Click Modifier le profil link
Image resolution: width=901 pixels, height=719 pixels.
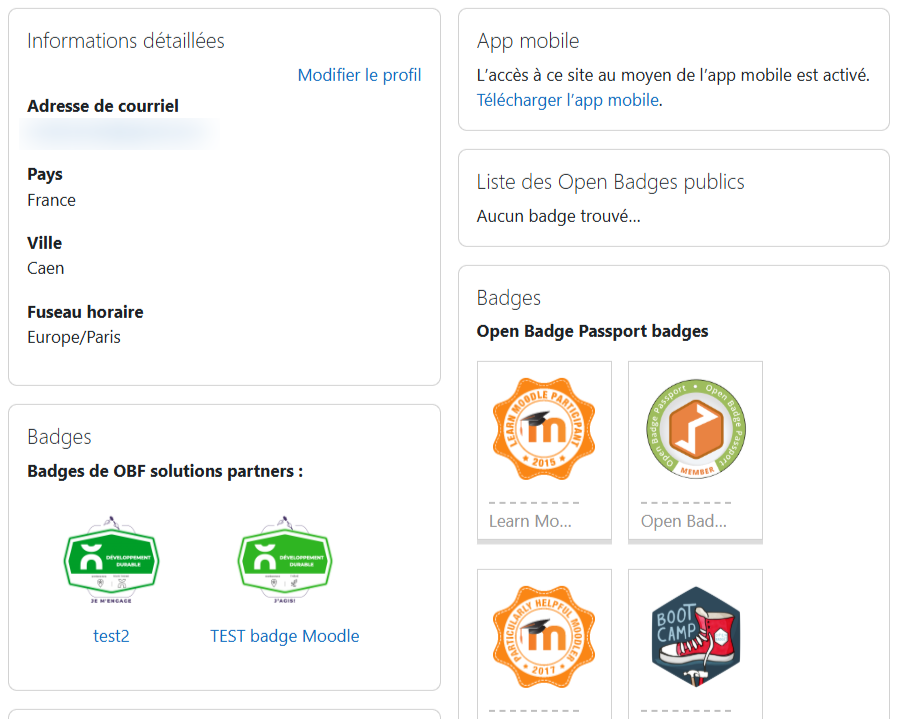click(x=359, y=75)
